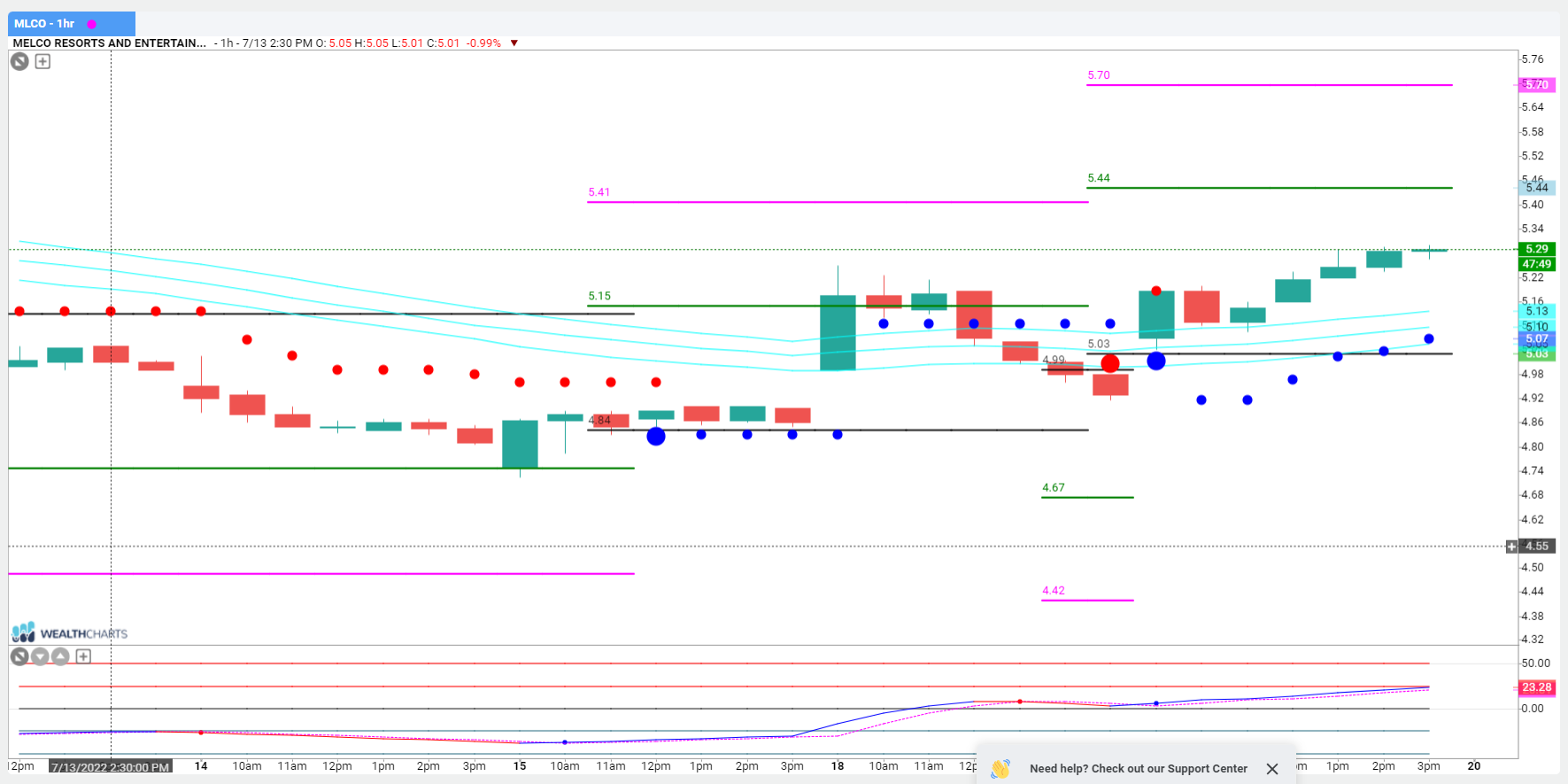Move the indicator pane down

40,656
